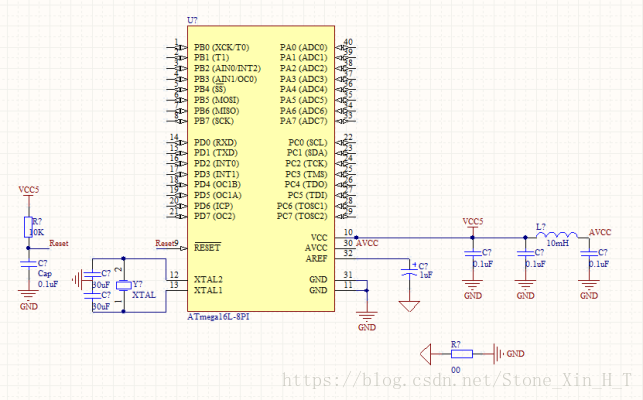The height and width of the screenshot is (400, 643).
Task: Select the Reset net label at pin 9
Action: click(x=165, y=243)
